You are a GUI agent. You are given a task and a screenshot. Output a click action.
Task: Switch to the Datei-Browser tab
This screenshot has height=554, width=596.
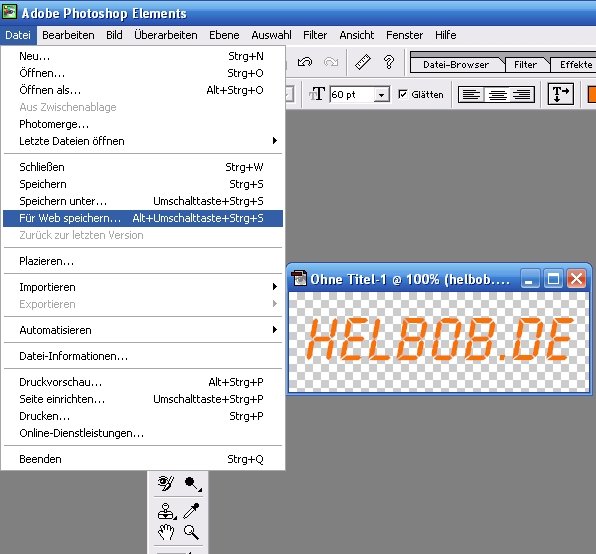coord(456,65)
